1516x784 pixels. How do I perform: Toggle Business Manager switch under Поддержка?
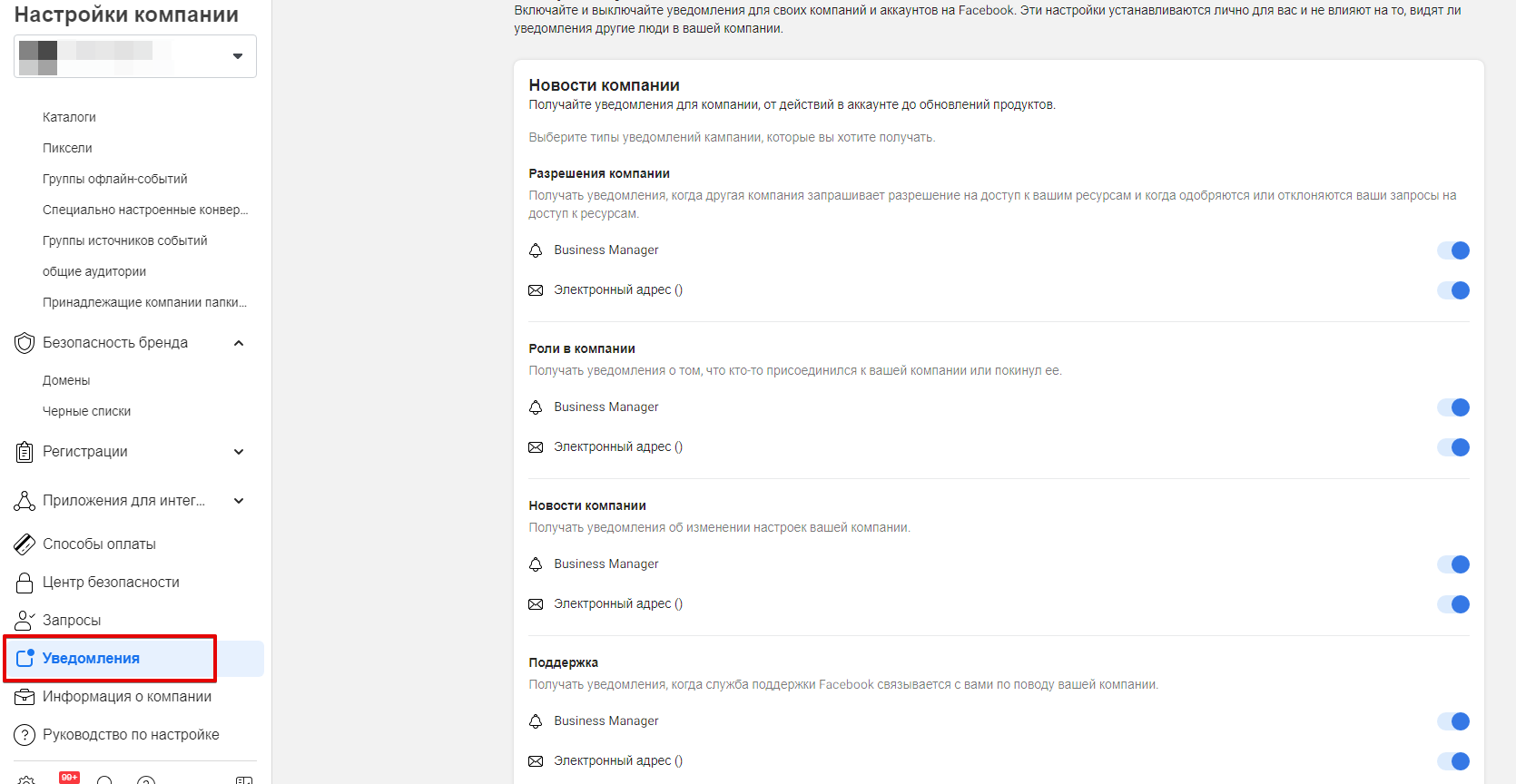click(1452, 721)
